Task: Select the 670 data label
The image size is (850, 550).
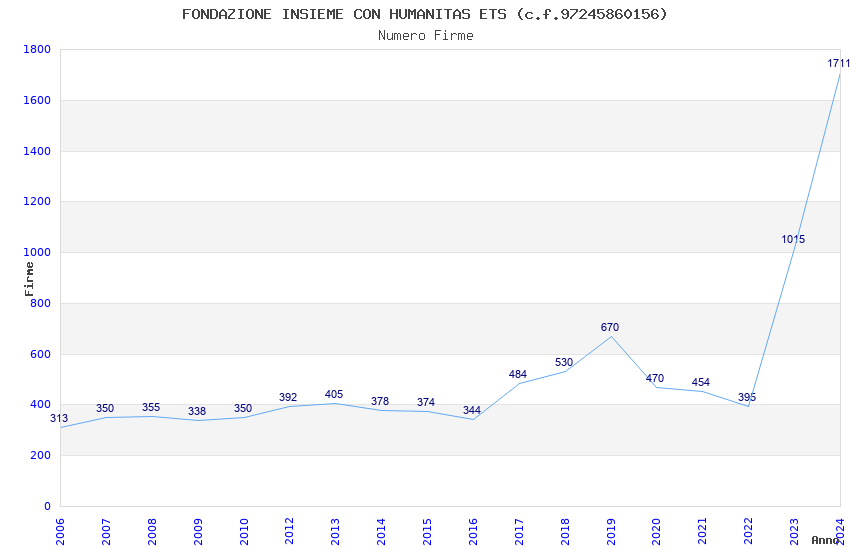Action: (610, 327)
